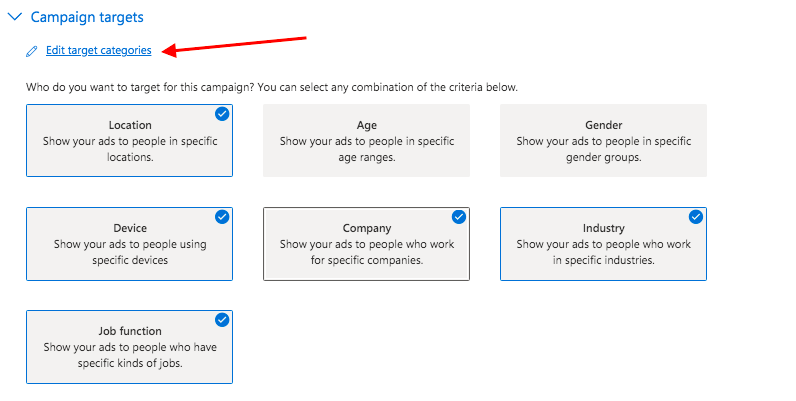
Task: Toggle the Industry targeting card
Action: click(604, 244)
